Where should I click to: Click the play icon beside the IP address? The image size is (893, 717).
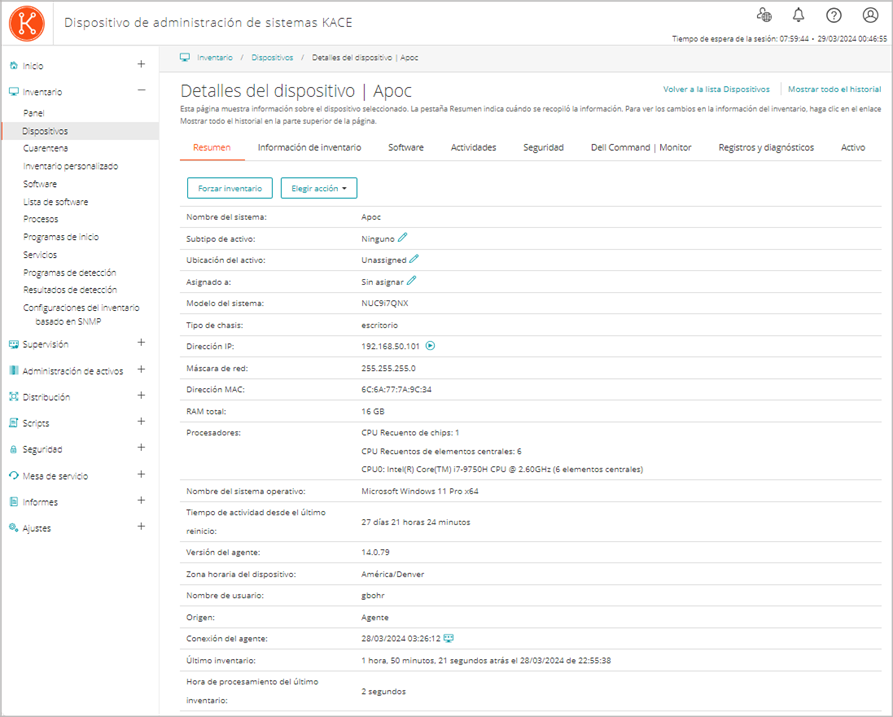pyautogui.click(x=430, y=346)
